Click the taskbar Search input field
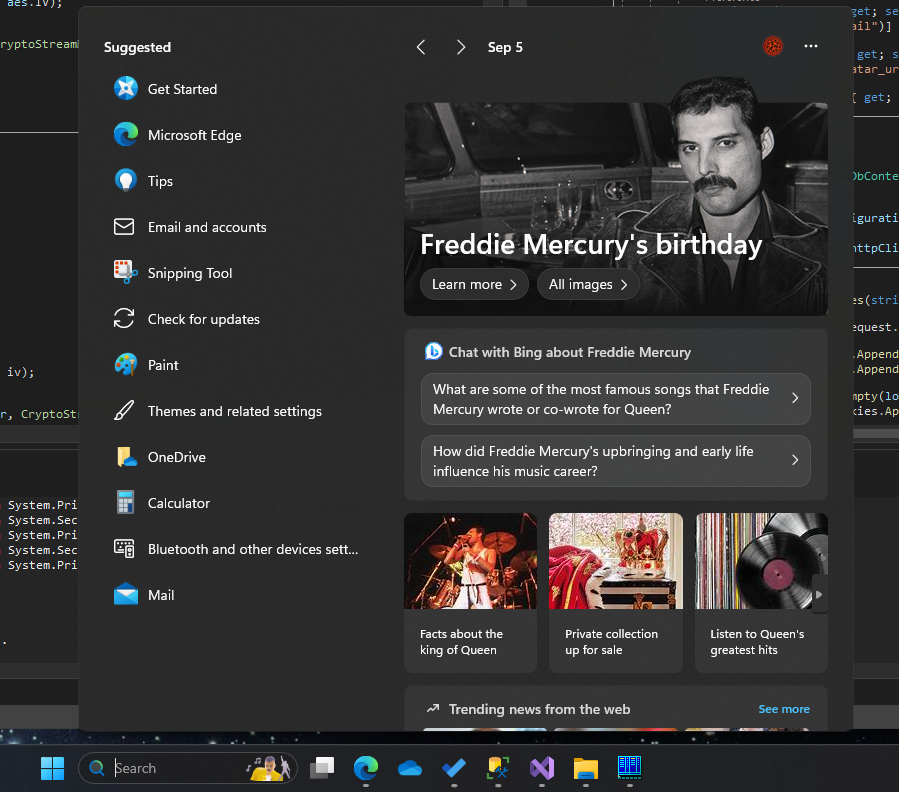Viewport: 899px width, 792px height. click(x=187, y=768)
